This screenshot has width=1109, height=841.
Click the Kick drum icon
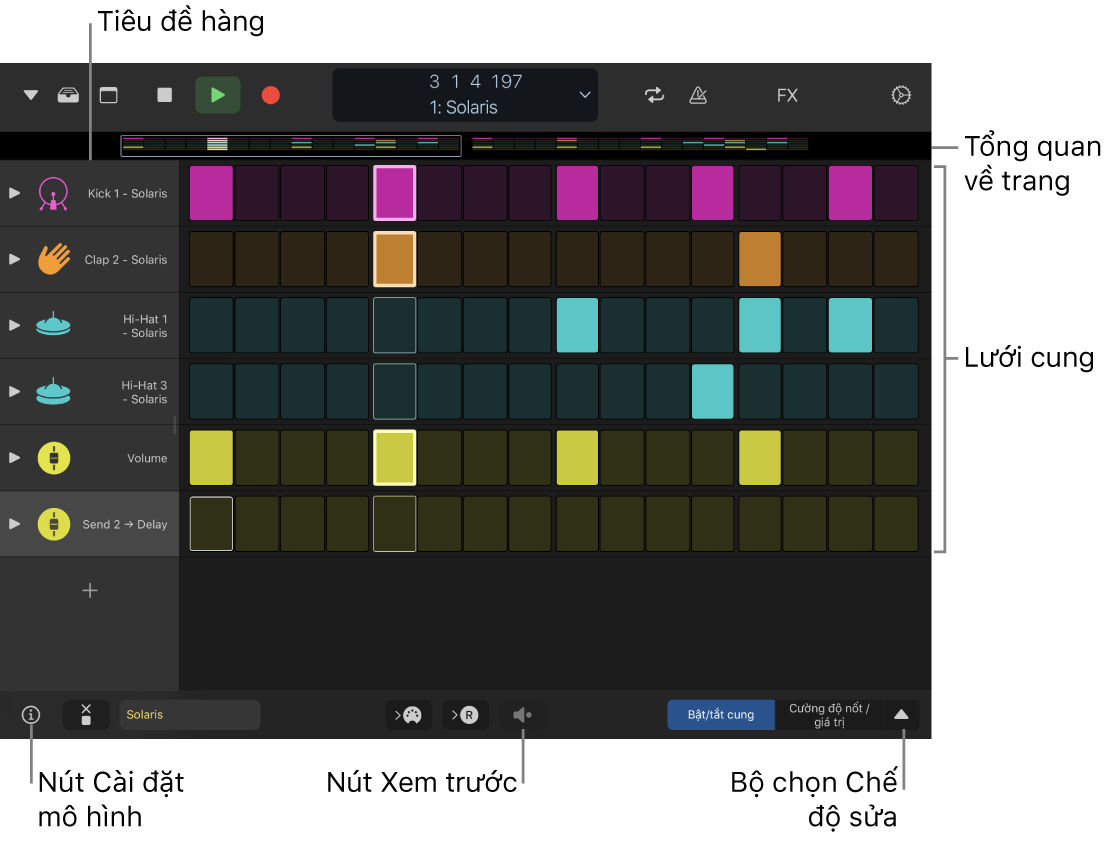(x=53, y=193)
